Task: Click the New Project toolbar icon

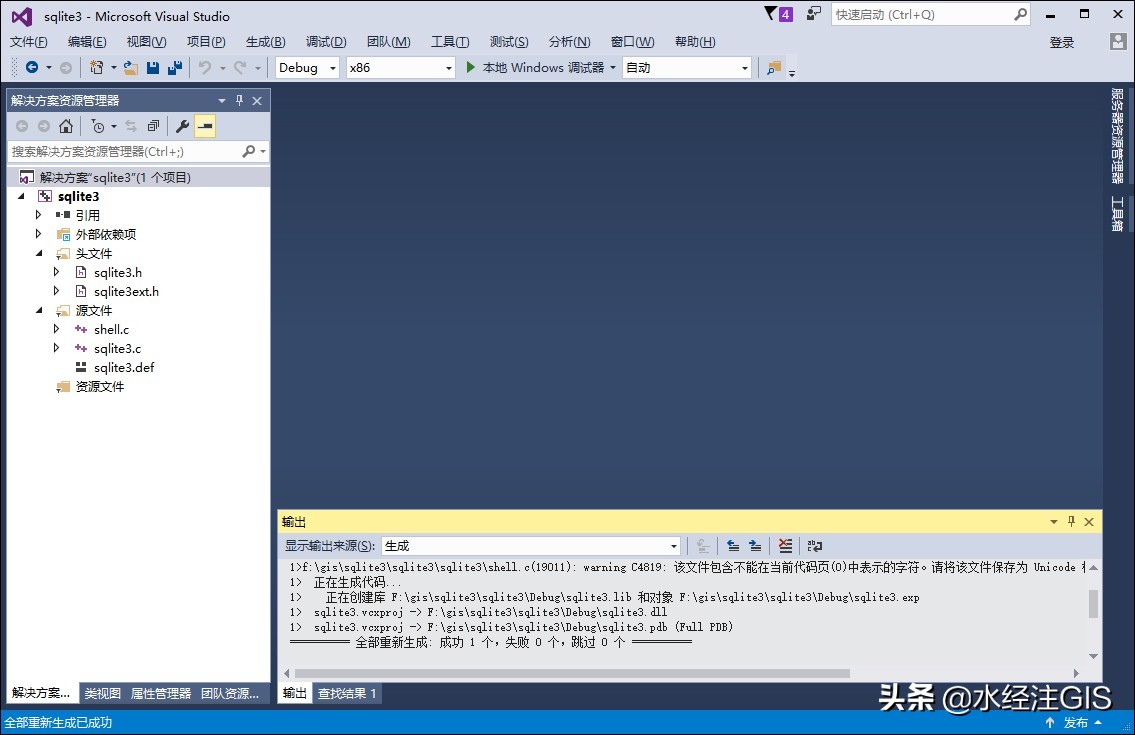Action: [96, 67]
